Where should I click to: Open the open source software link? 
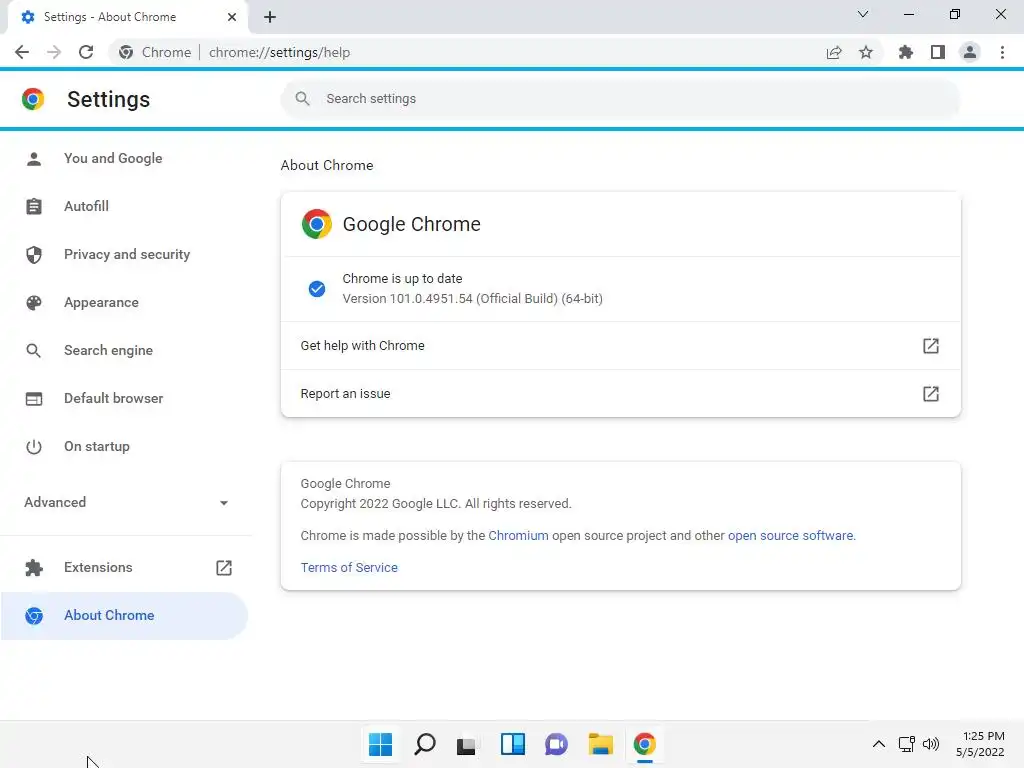tap(791, 536)
